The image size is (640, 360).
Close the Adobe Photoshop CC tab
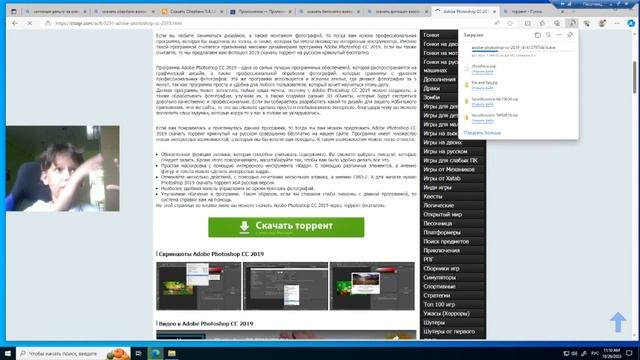(x=494, y=11)
